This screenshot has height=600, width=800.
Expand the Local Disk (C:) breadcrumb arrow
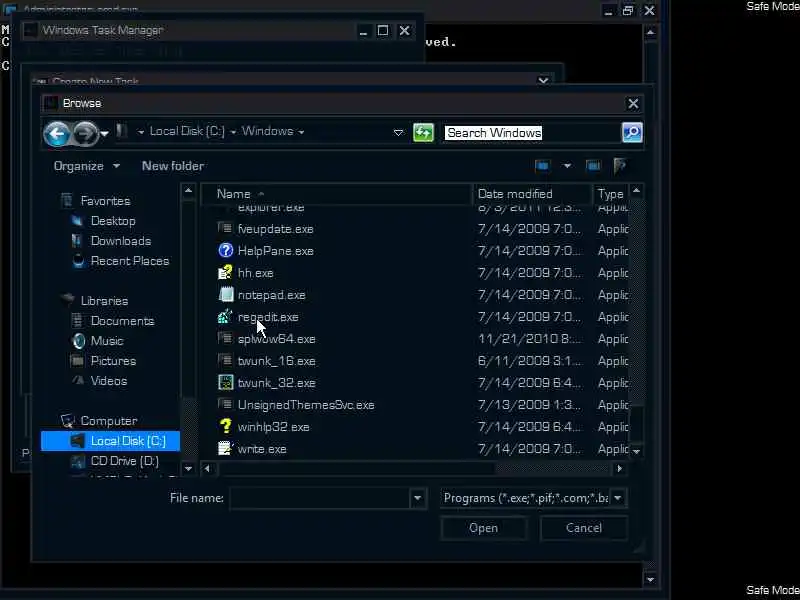coord(233,132)
